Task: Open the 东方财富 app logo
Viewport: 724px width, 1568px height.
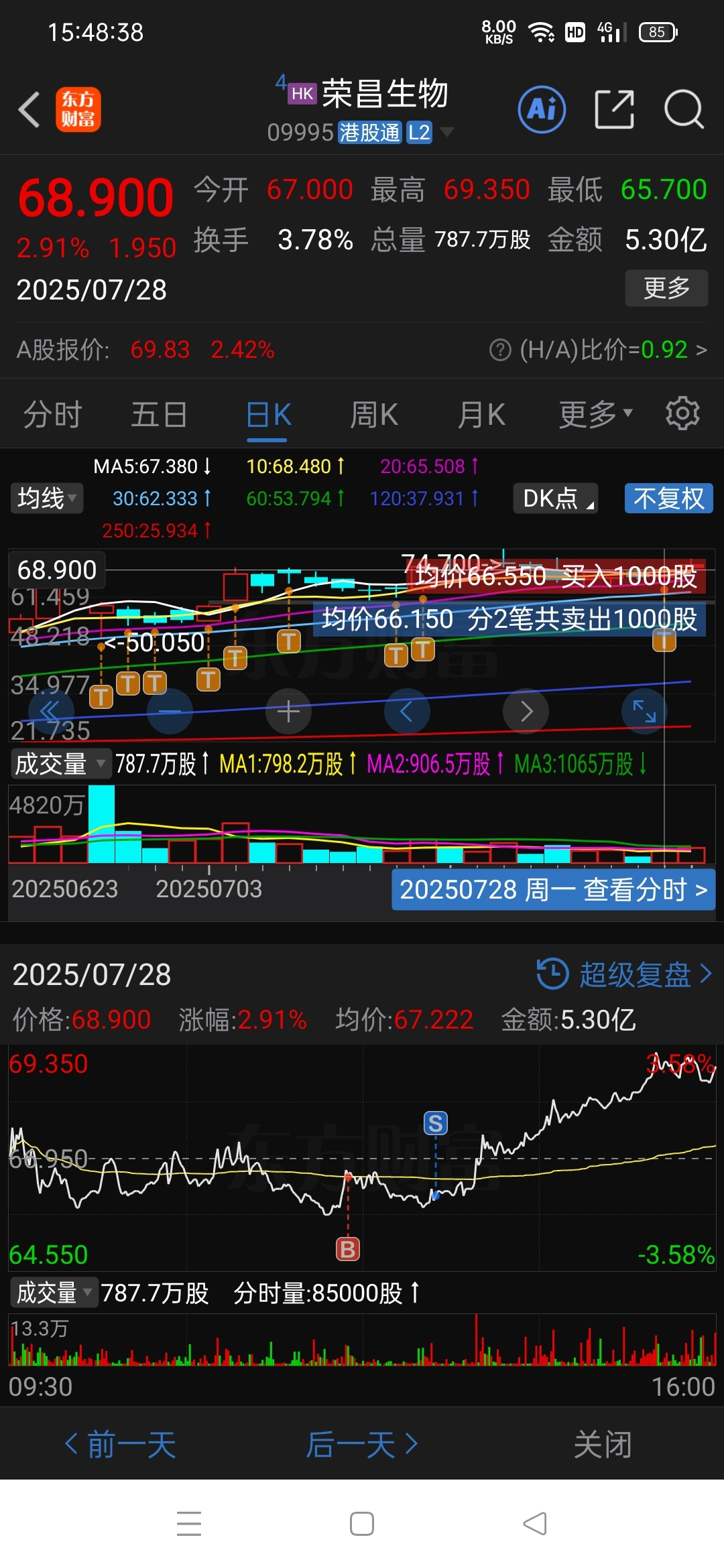Action: tap(78, 109)
